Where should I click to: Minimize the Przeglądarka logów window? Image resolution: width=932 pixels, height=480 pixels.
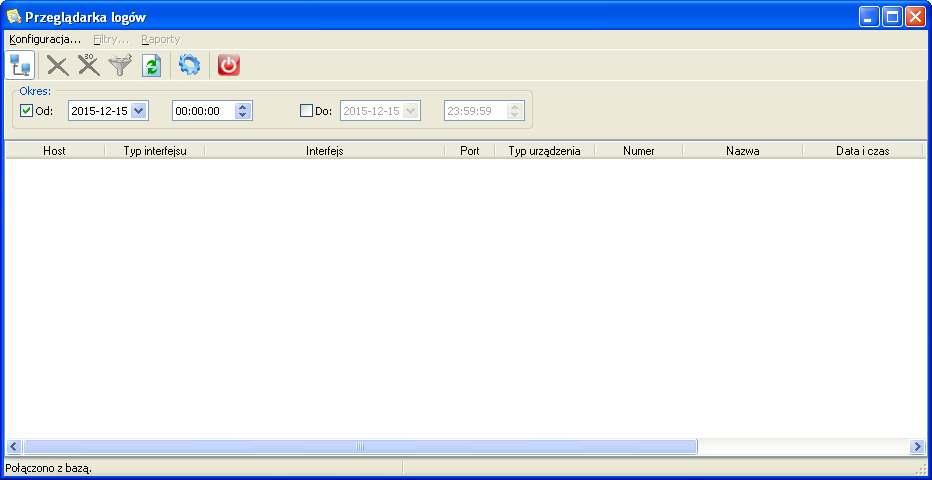[x=869, y=17]
